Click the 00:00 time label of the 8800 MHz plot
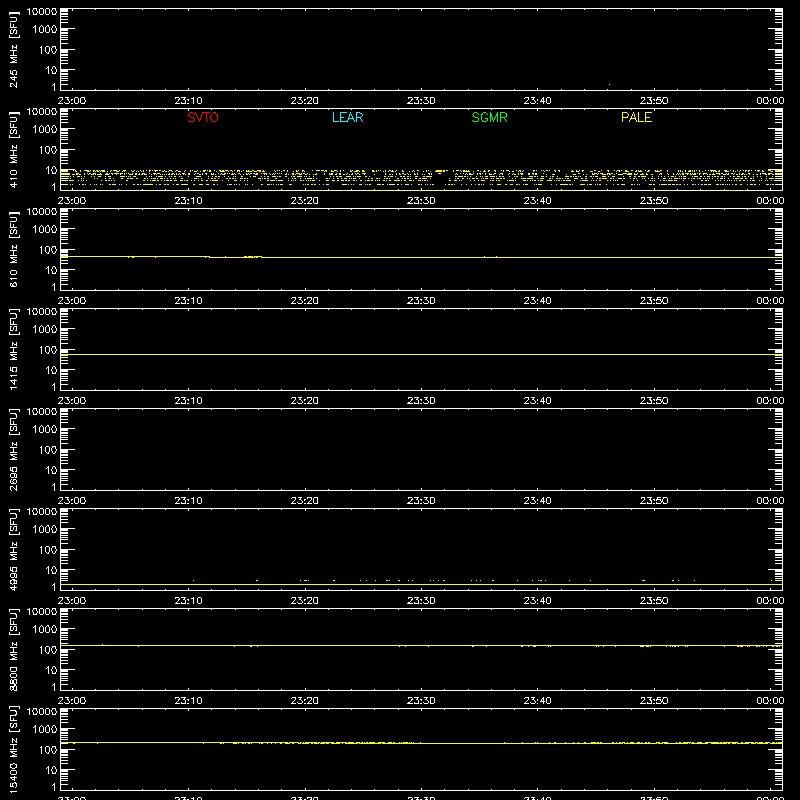Viewport: 800px width, 800px height. pos(770,701)
